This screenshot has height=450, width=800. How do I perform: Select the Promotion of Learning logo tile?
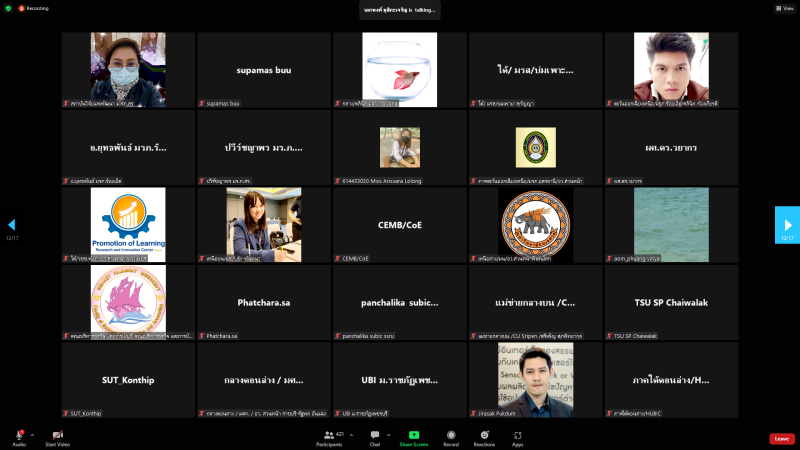pos(128,225)
